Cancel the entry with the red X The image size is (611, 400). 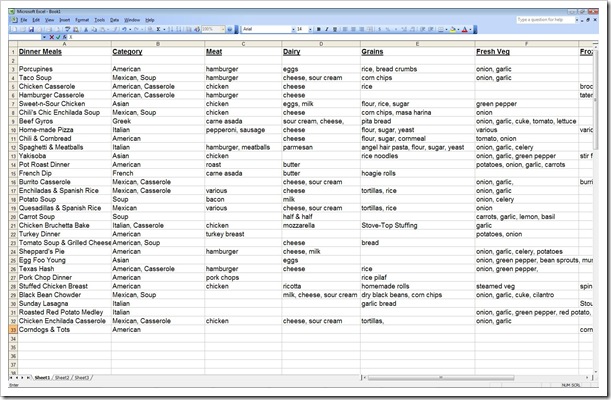click(x=51, y=37)
